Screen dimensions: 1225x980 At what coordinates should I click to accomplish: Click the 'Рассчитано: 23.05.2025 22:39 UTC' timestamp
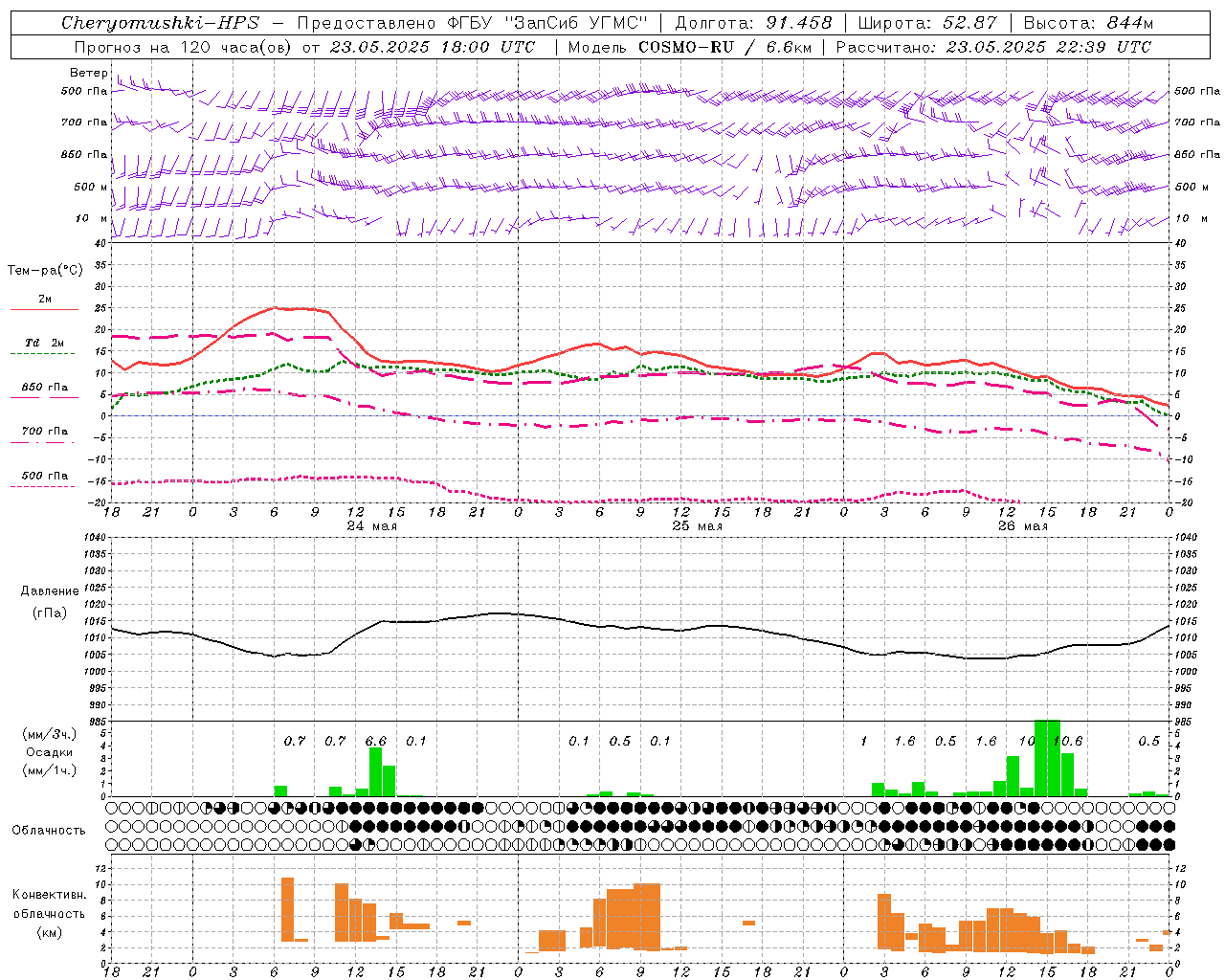pos(993,47)
